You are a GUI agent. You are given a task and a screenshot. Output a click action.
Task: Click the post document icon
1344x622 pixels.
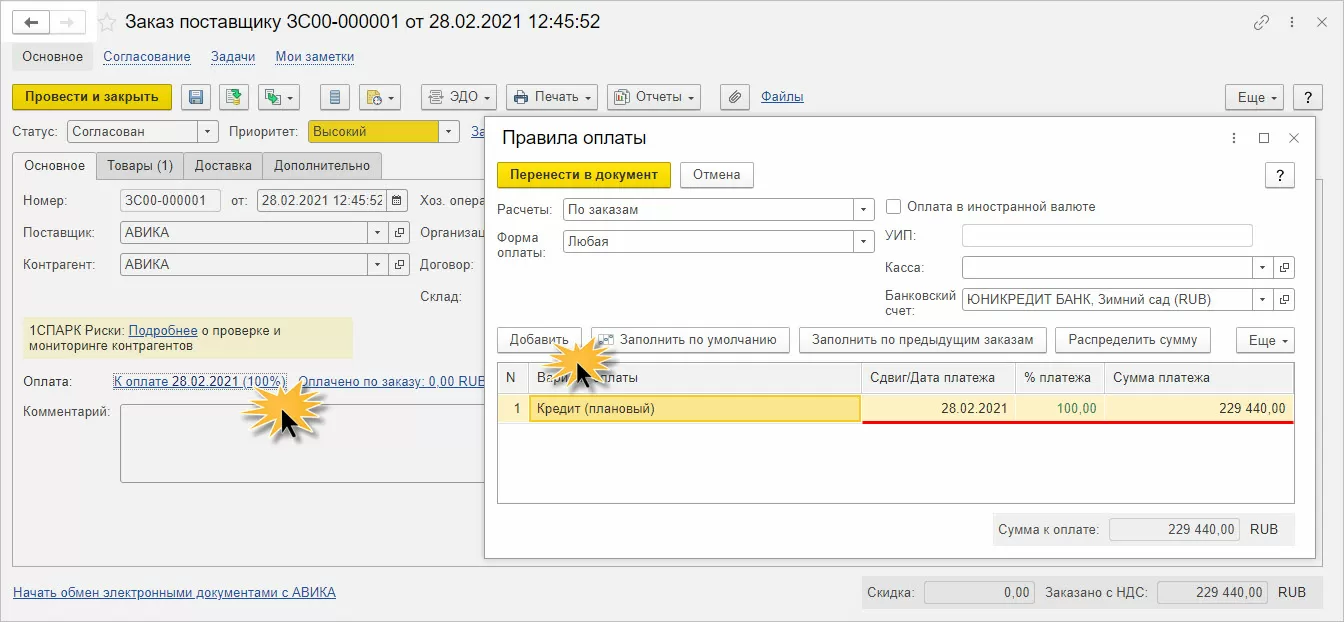(234, 97)
